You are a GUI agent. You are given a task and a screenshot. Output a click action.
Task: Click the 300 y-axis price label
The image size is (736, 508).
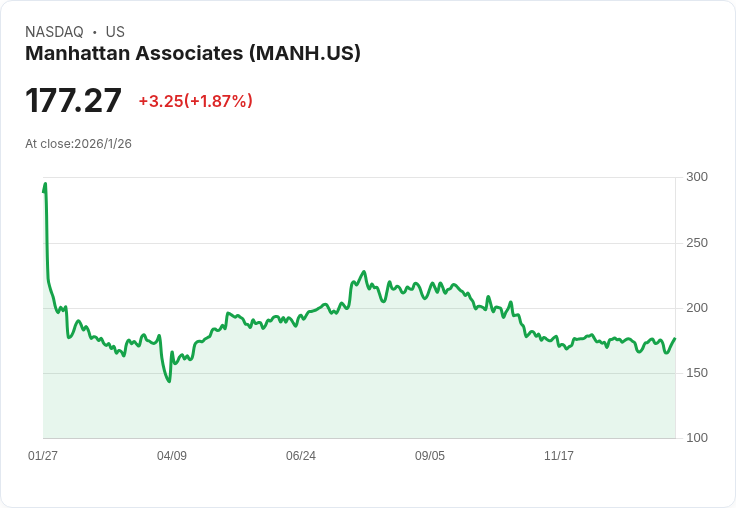tap(697, 177)
